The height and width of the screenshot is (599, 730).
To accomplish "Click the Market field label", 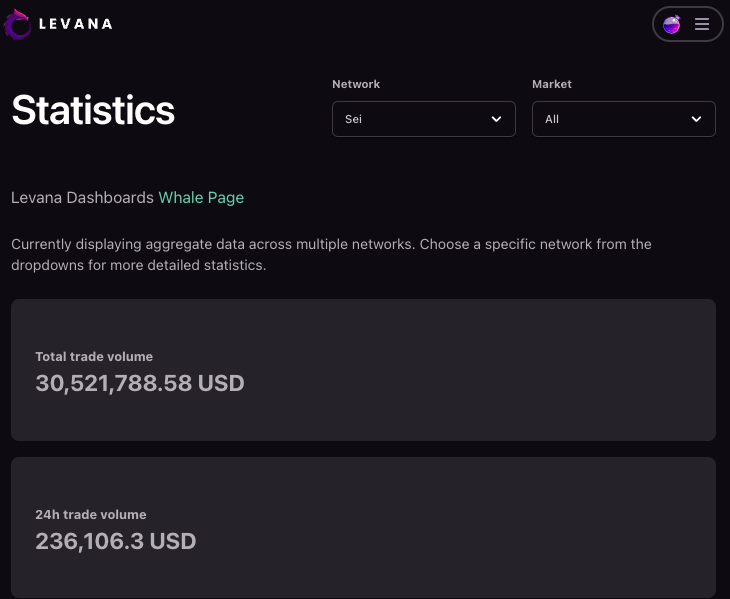I will (x=551, y=84).
